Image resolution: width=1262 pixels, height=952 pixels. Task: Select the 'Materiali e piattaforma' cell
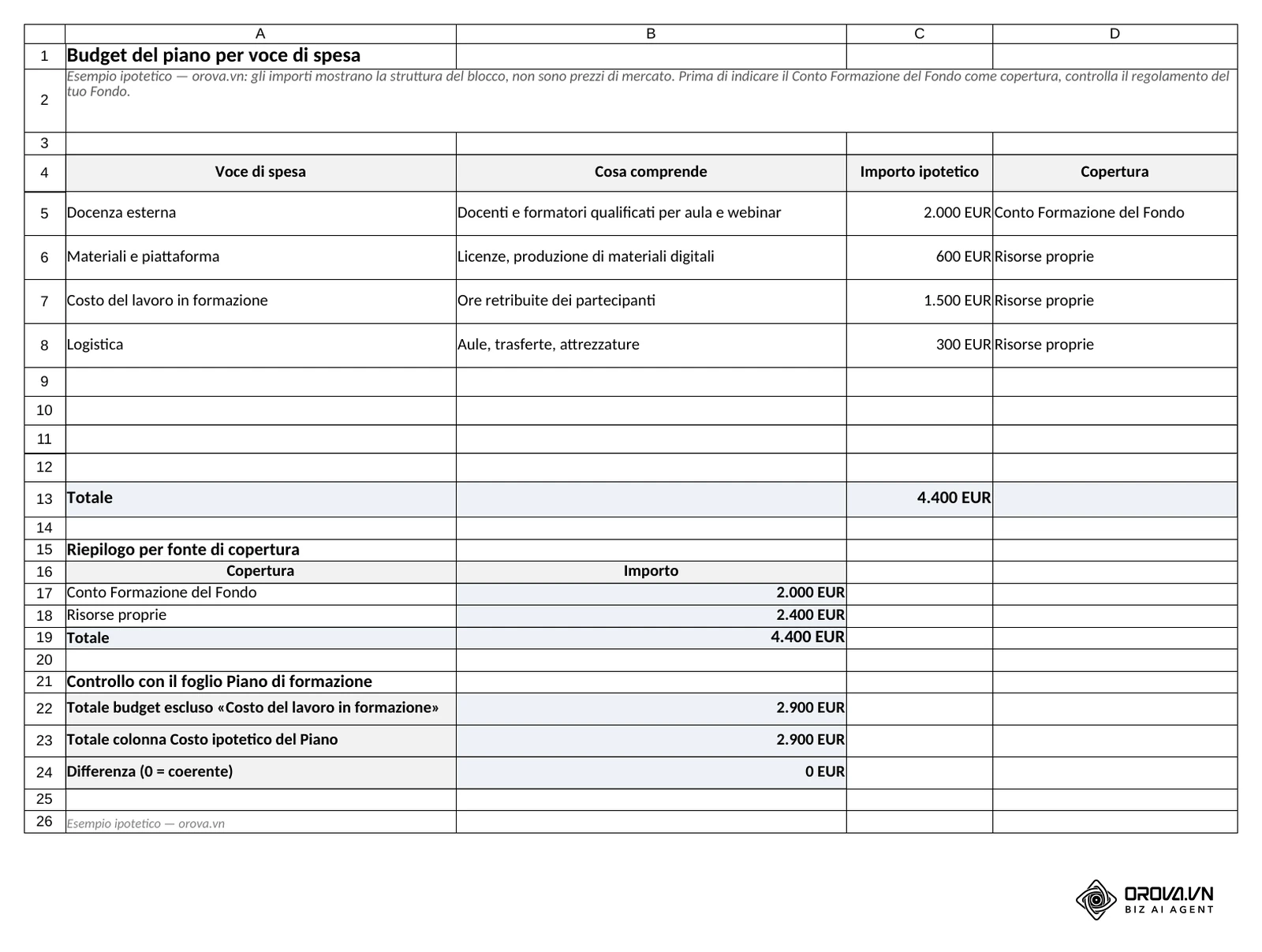pos(260,257)
